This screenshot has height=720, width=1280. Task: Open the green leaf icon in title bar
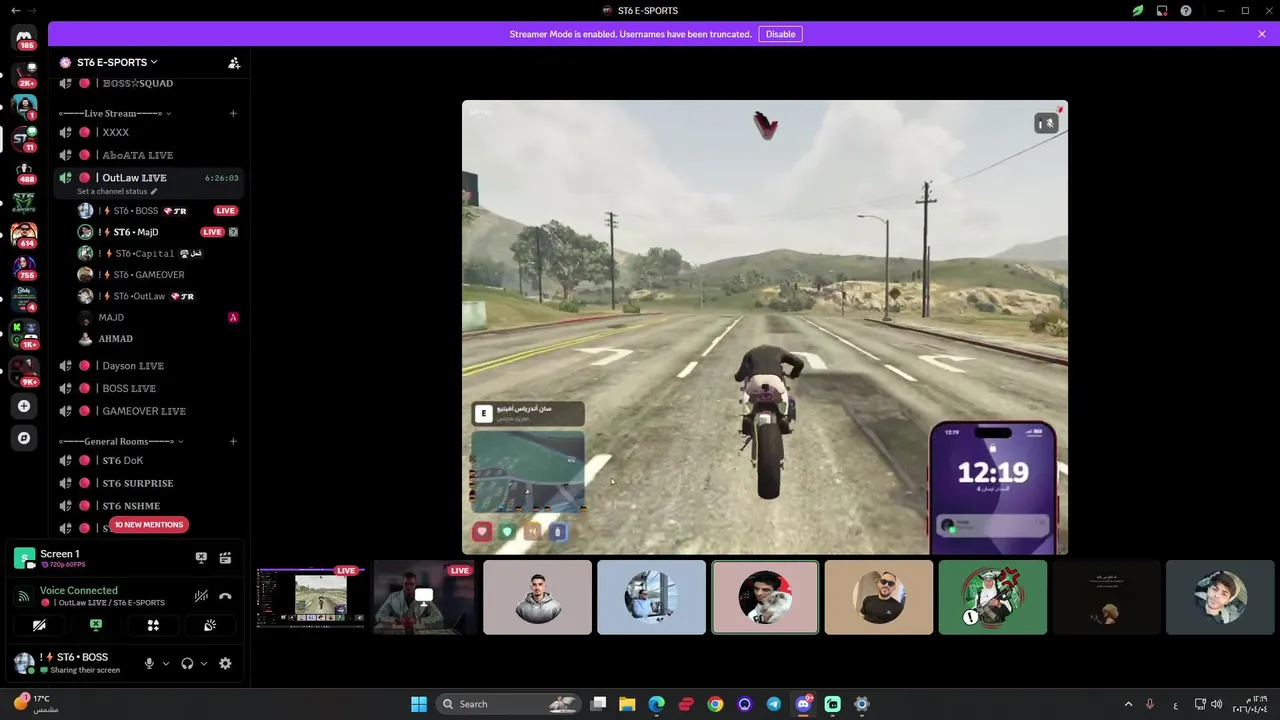[1138, 11]
